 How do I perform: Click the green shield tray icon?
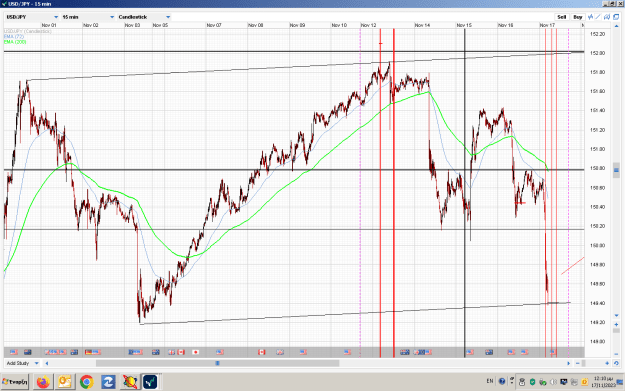tap(532, 382)
